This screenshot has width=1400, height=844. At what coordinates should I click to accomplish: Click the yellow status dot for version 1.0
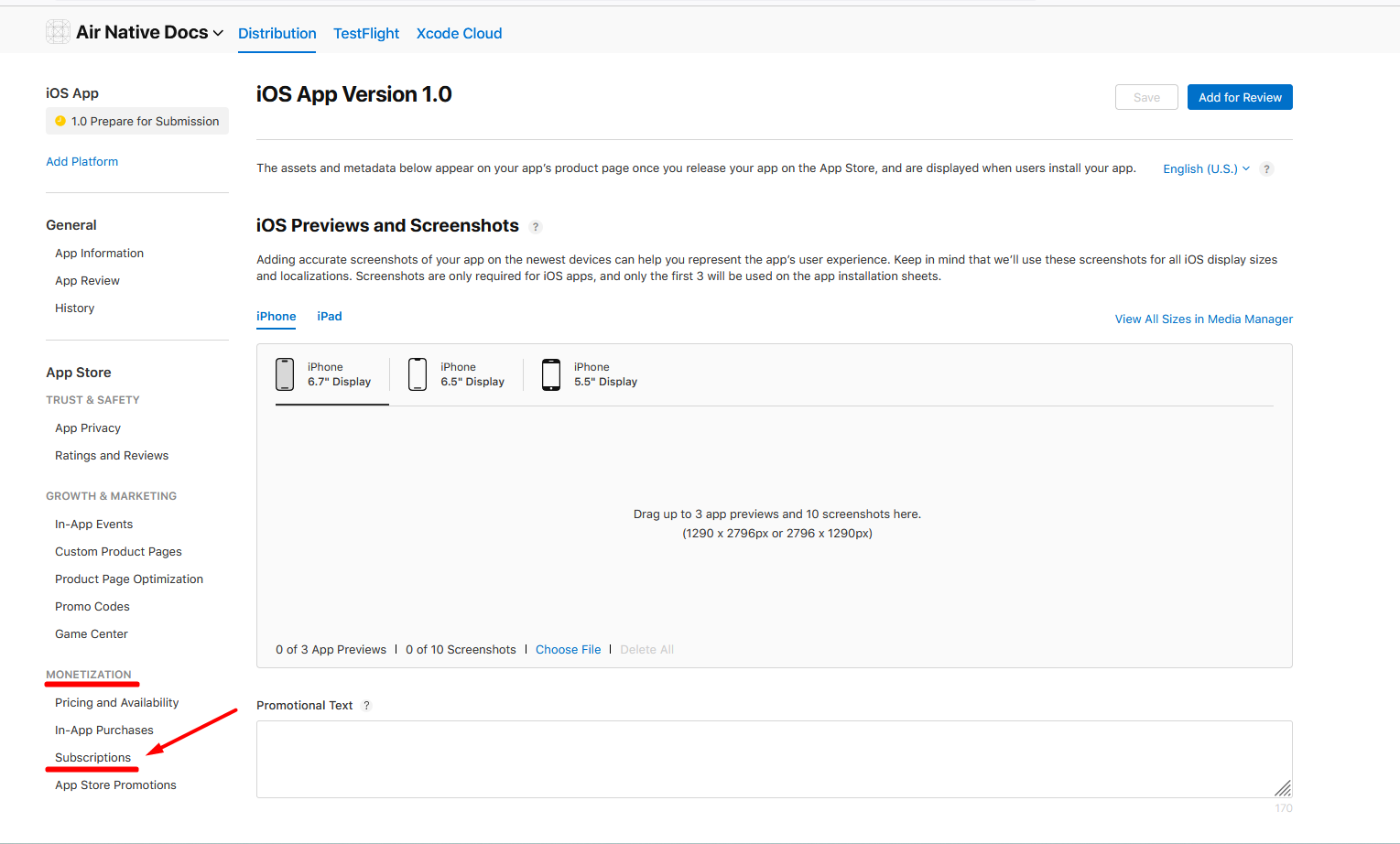click(60, 121)
